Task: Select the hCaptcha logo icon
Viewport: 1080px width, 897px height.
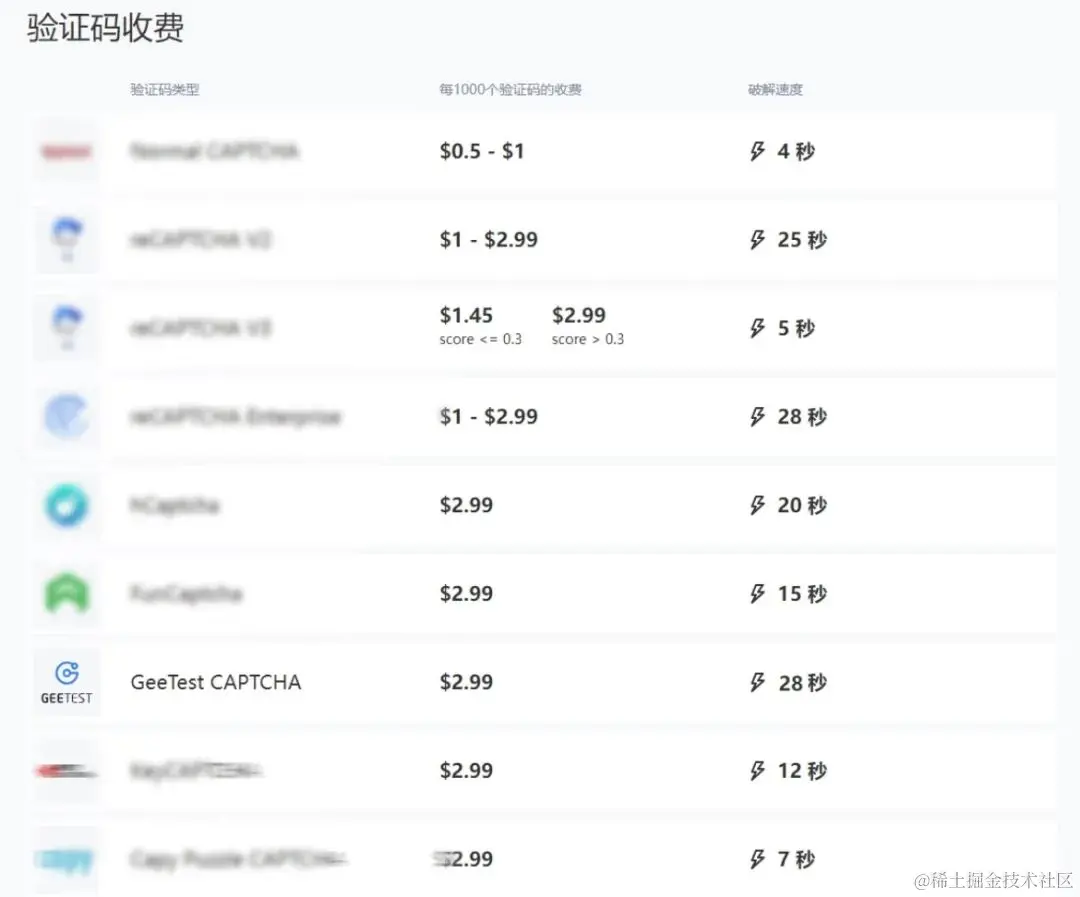Action: click(66, 505)
